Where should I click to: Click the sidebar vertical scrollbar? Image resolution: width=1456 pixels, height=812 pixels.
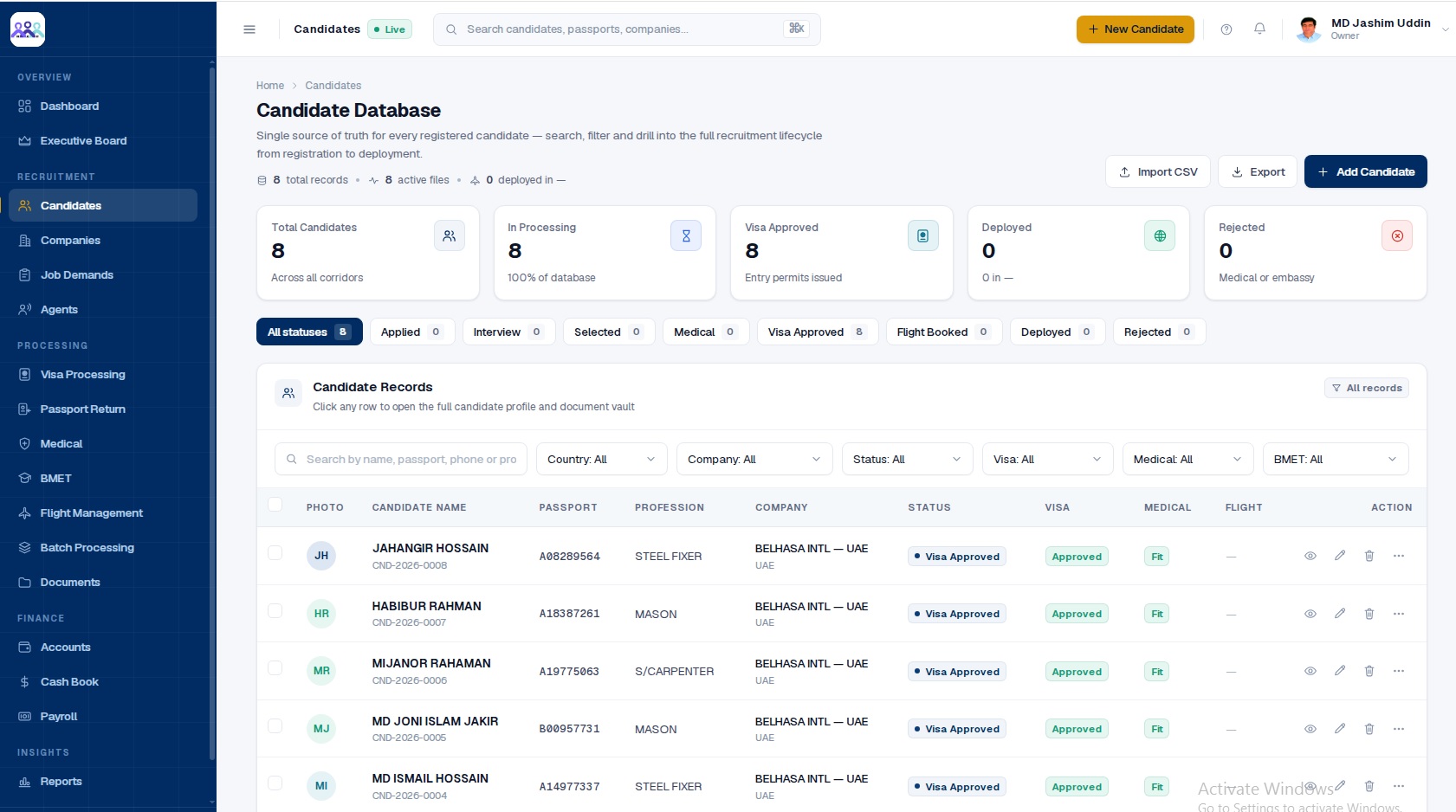212,416
